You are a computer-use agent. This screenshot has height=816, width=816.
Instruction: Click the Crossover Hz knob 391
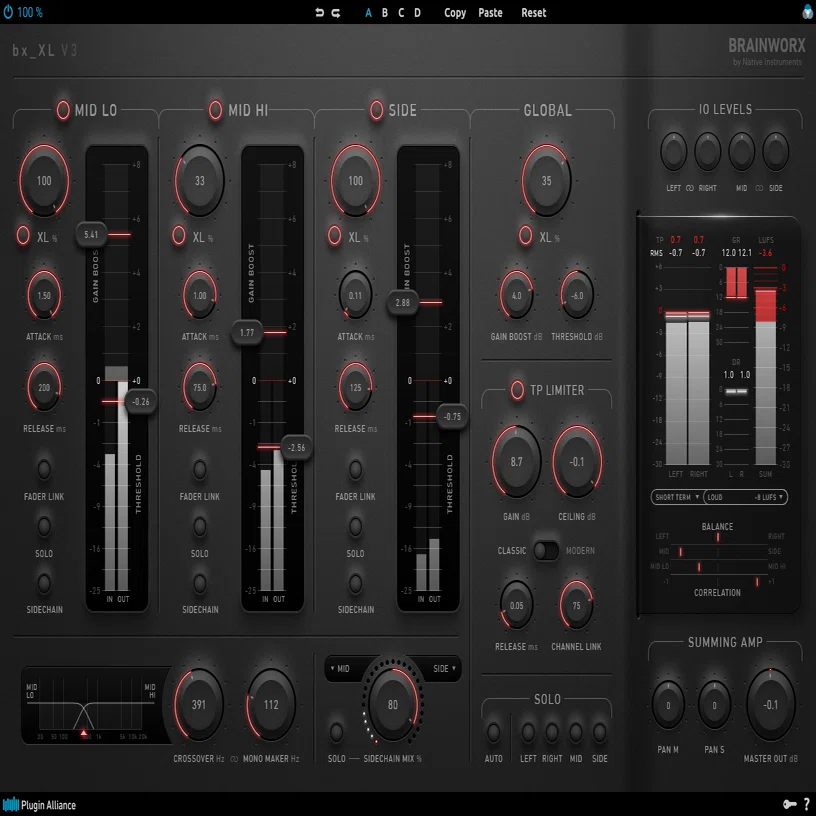pos(199,705)
